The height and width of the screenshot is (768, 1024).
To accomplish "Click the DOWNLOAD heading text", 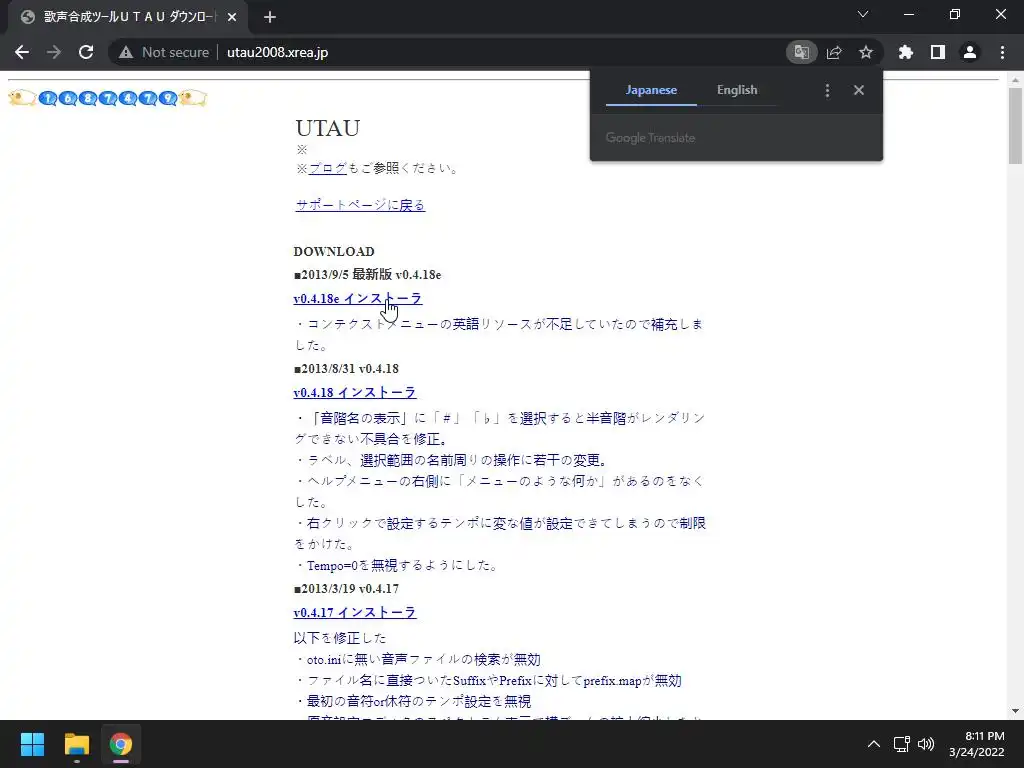I will point(334,251).
